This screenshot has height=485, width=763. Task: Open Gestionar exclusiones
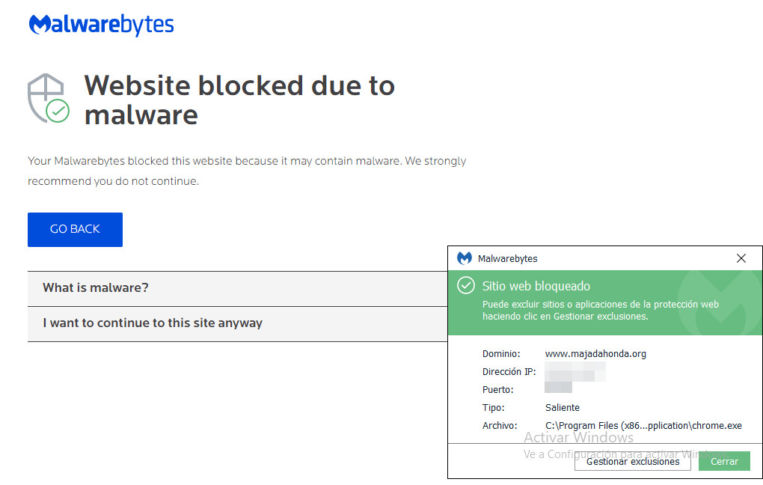pos(632,461)
